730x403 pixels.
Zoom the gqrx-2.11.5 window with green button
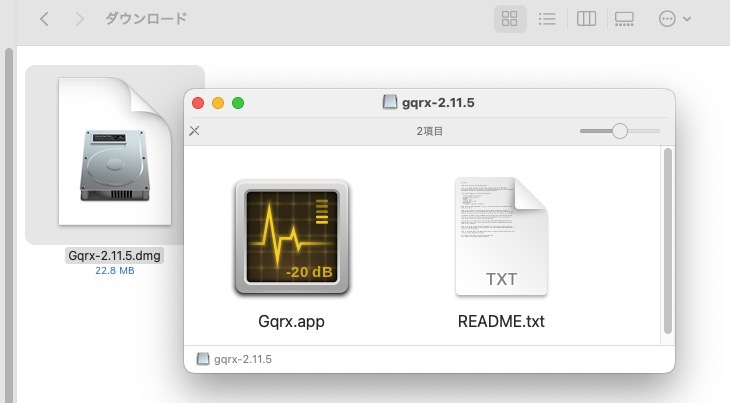tap(238, 103)
